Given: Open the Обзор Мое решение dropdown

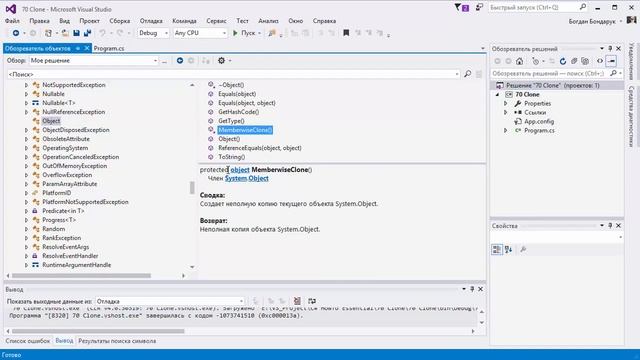Looking at the screenshot, I should [x=94, y=60].
